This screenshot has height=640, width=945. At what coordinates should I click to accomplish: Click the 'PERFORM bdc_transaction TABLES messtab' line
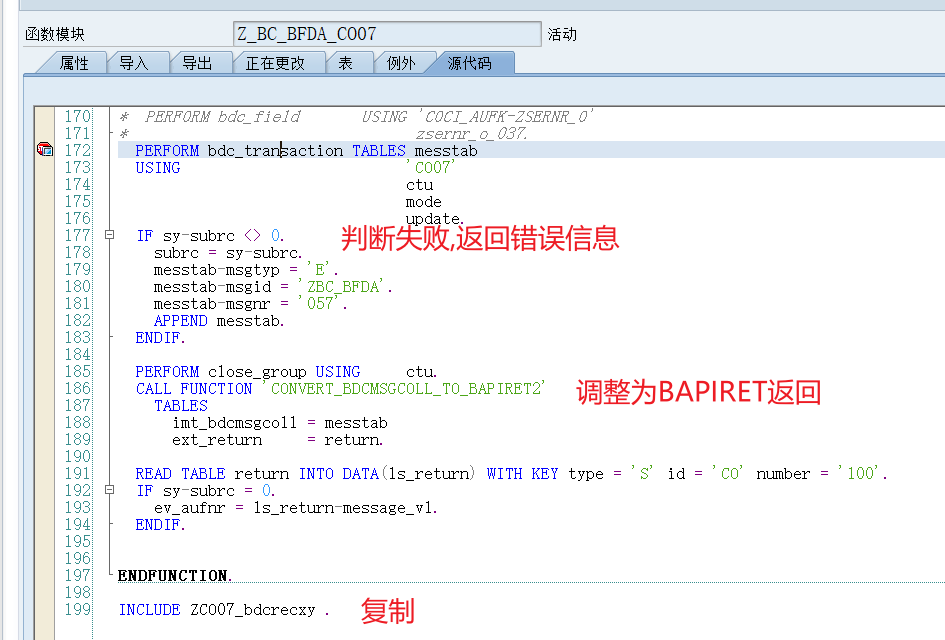click(306, 150)
